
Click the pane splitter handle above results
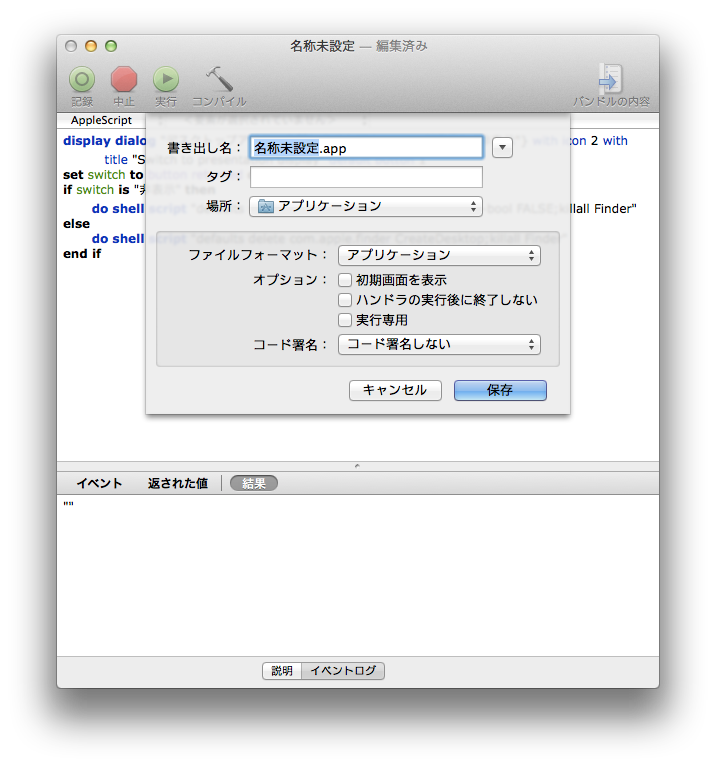click(357, 466)
